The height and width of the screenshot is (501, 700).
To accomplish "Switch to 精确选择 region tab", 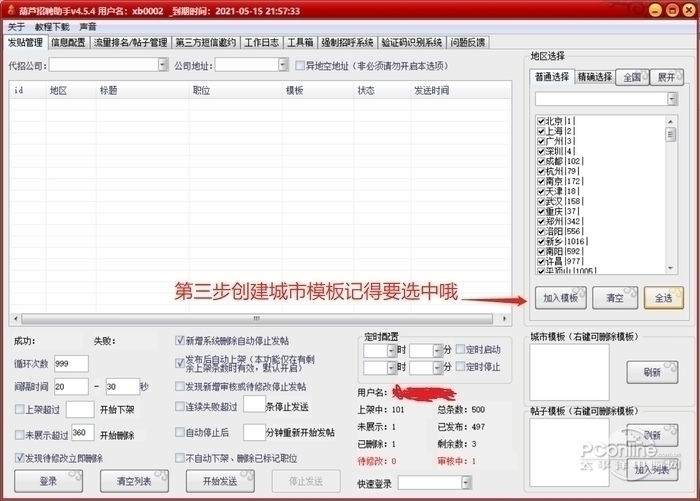I will point(595,77).
